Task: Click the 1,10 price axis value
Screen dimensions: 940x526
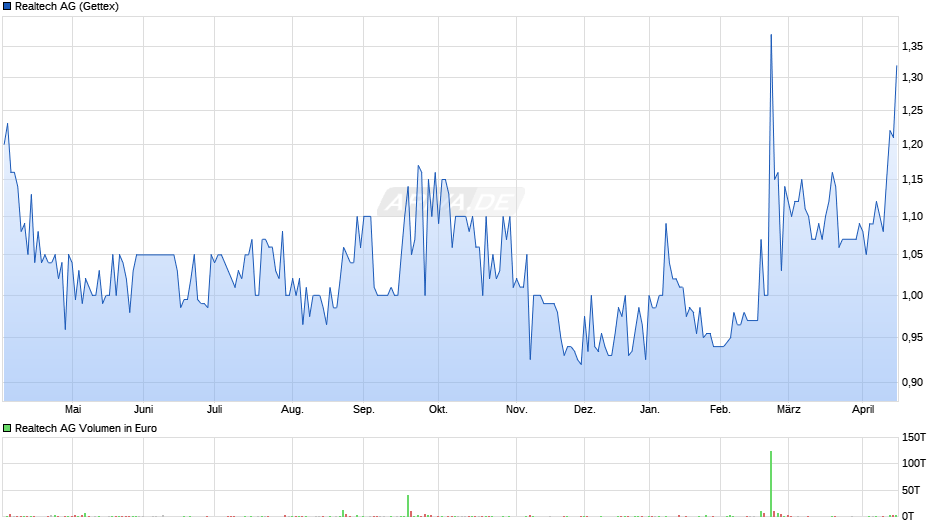Action: tap(912, 216)
